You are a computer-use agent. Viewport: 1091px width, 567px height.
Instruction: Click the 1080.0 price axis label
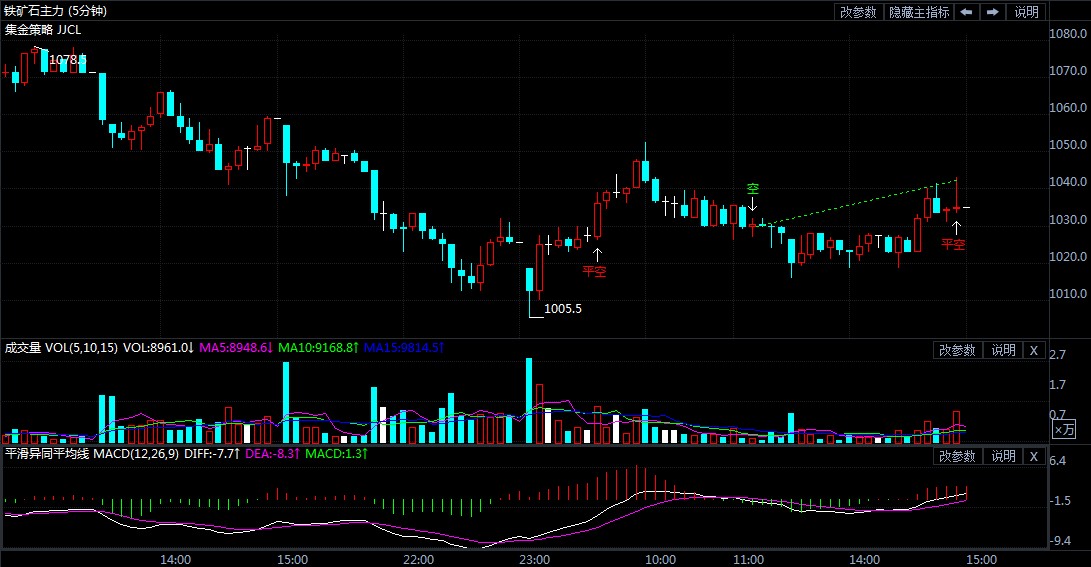tap(1068, 34)
